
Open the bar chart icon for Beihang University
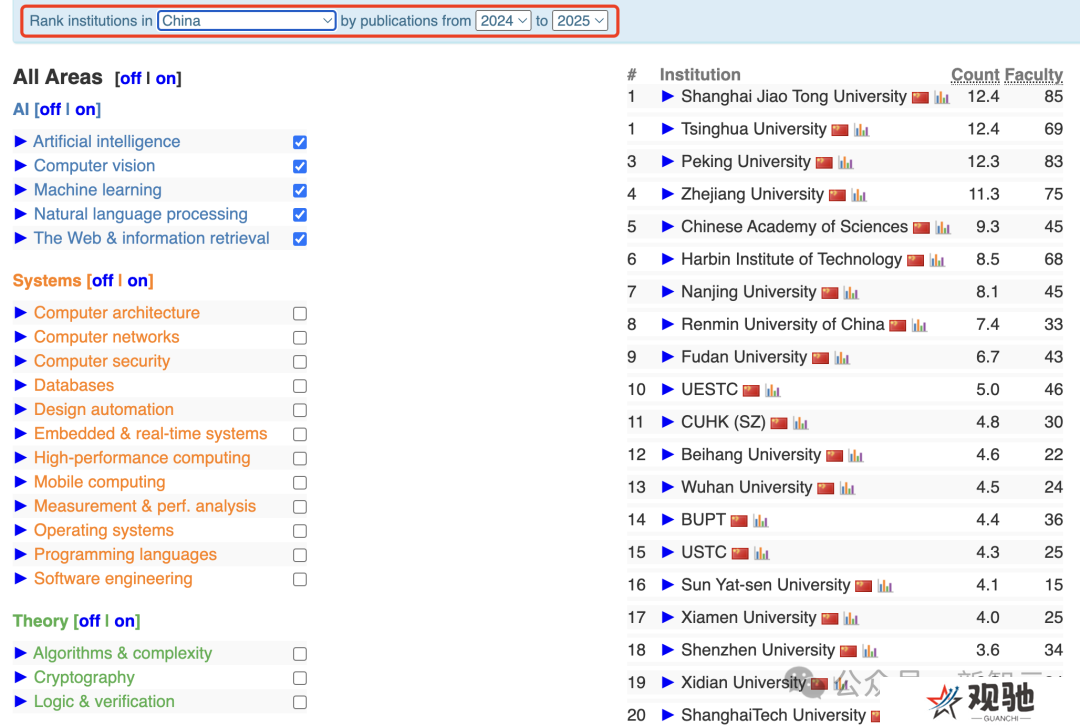[x=855, y=455]
